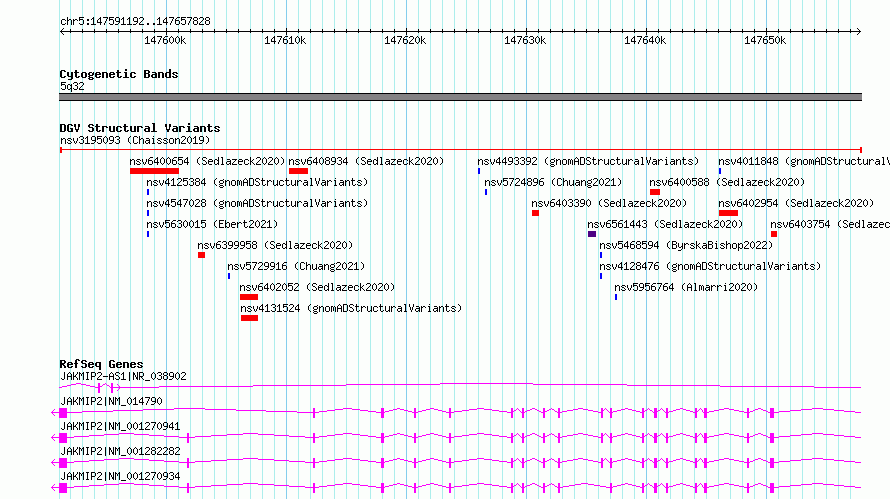
Task: Click the 147610k ruler tick label
Action: (285, 40)
